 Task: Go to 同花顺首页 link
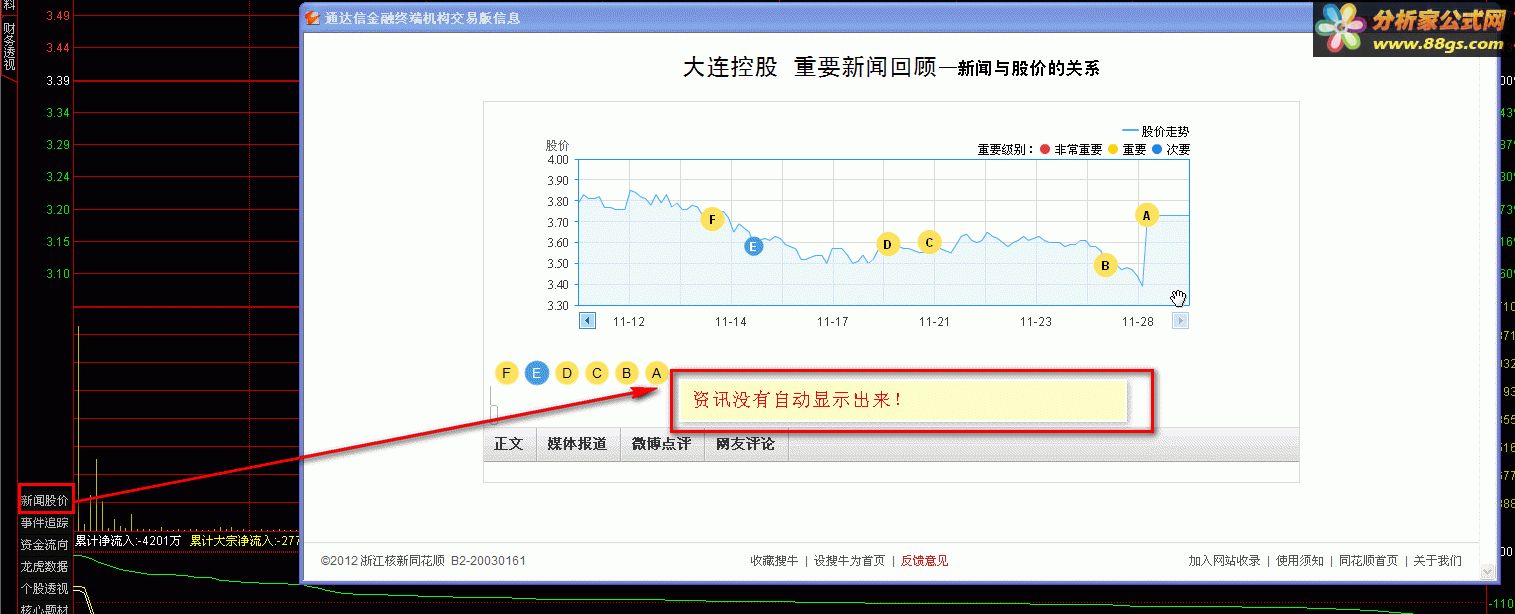1369,561
